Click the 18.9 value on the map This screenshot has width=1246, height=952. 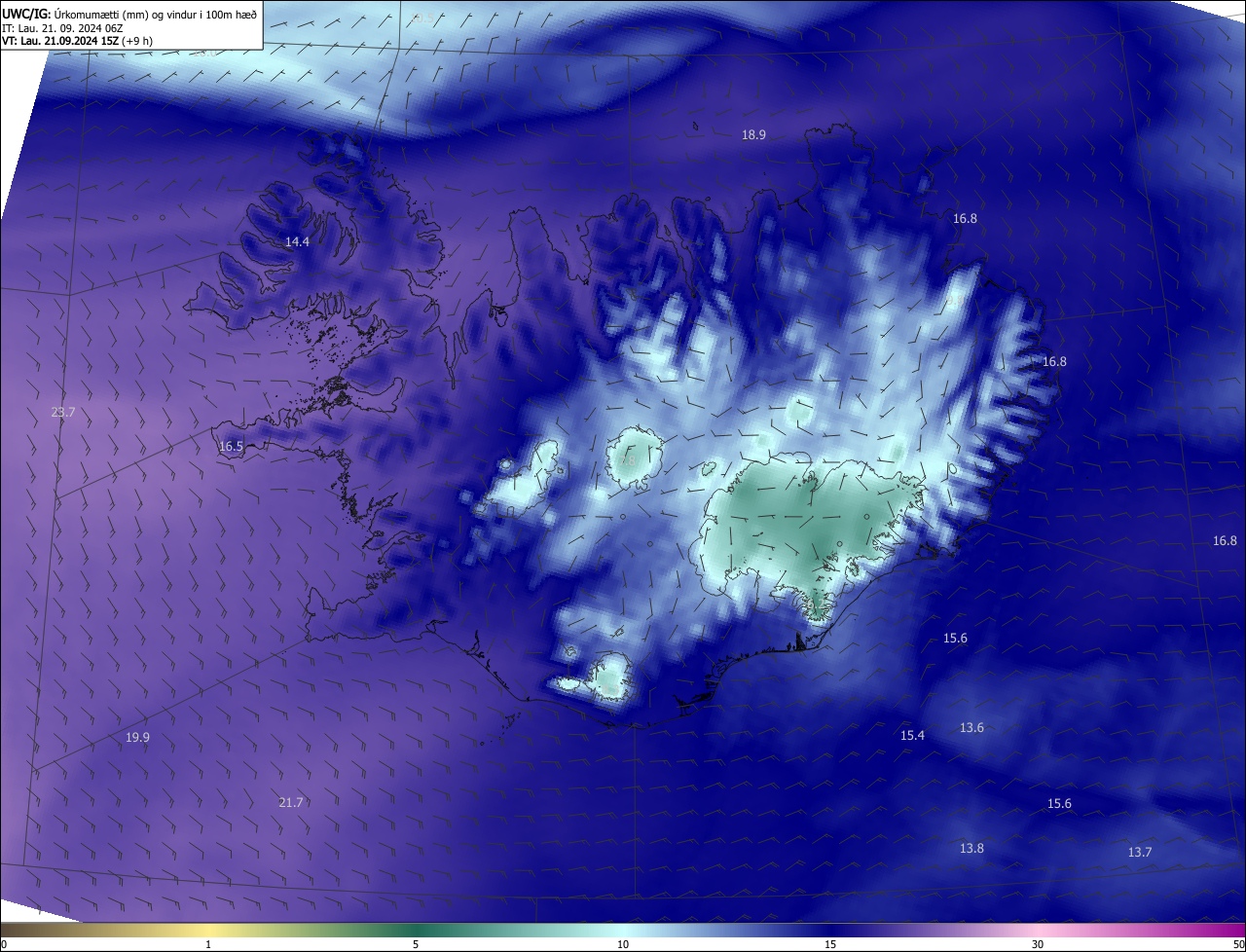(753, 135)
